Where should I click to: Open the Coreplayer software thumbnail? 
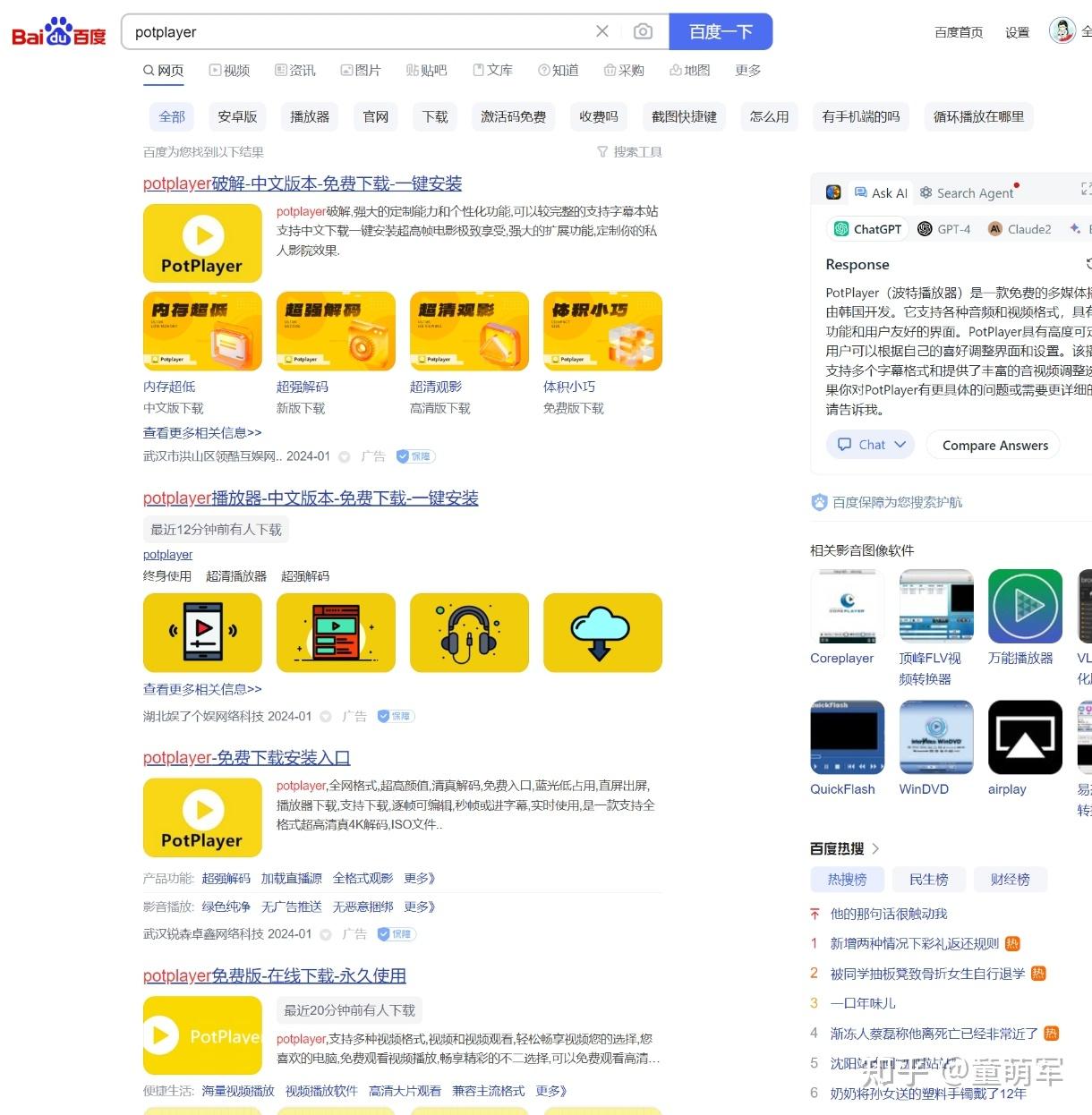tap(847, 606)
